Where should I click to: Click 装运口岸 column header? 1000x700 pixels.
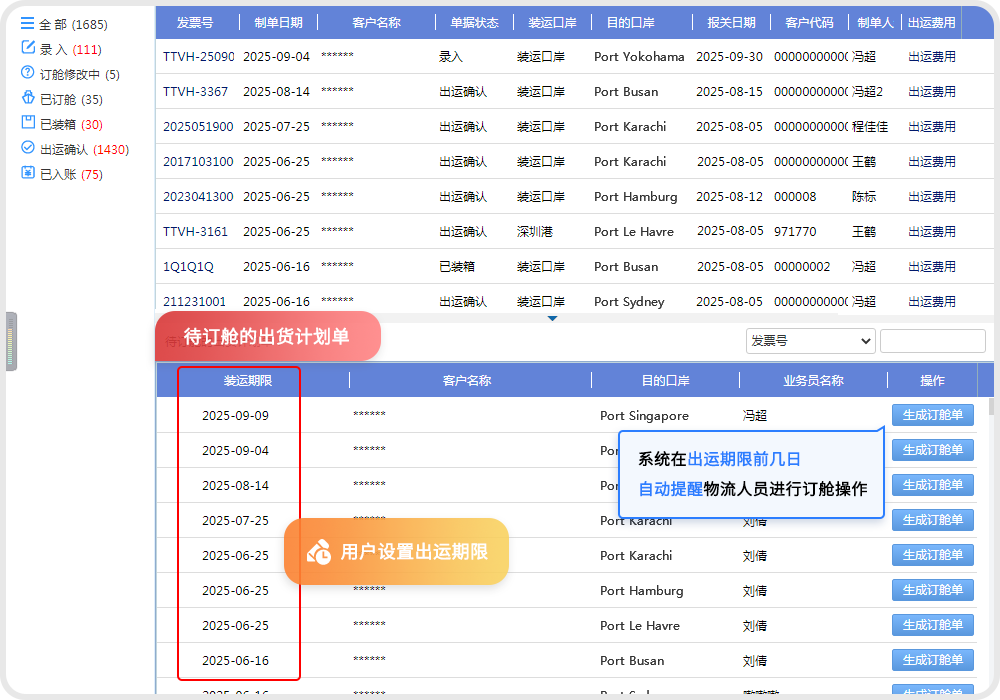coord(552,23)
